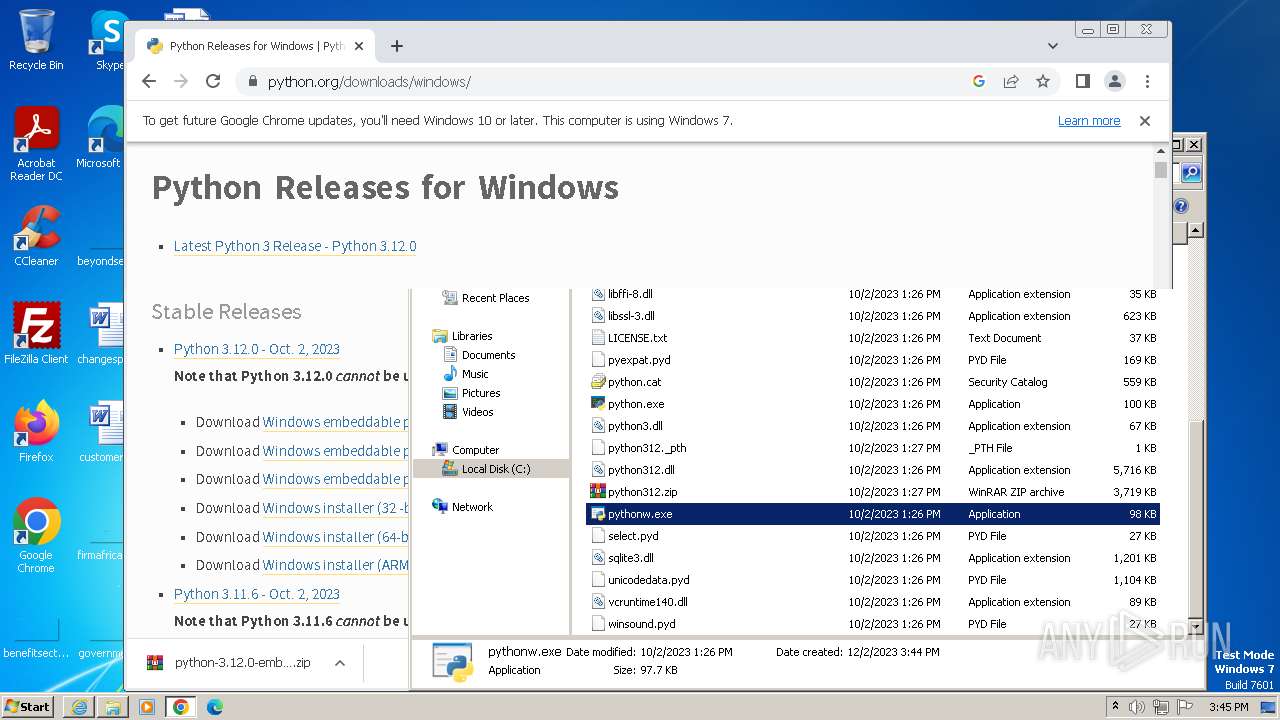Open FileZilla Client desktop shortcut
Image resolution: width=1280 pixels, height=720 pixels.
tap(36, 335)
